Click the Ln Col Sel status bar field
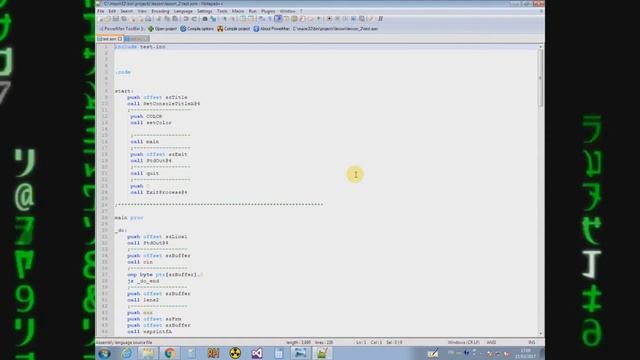 pos(379,342)
